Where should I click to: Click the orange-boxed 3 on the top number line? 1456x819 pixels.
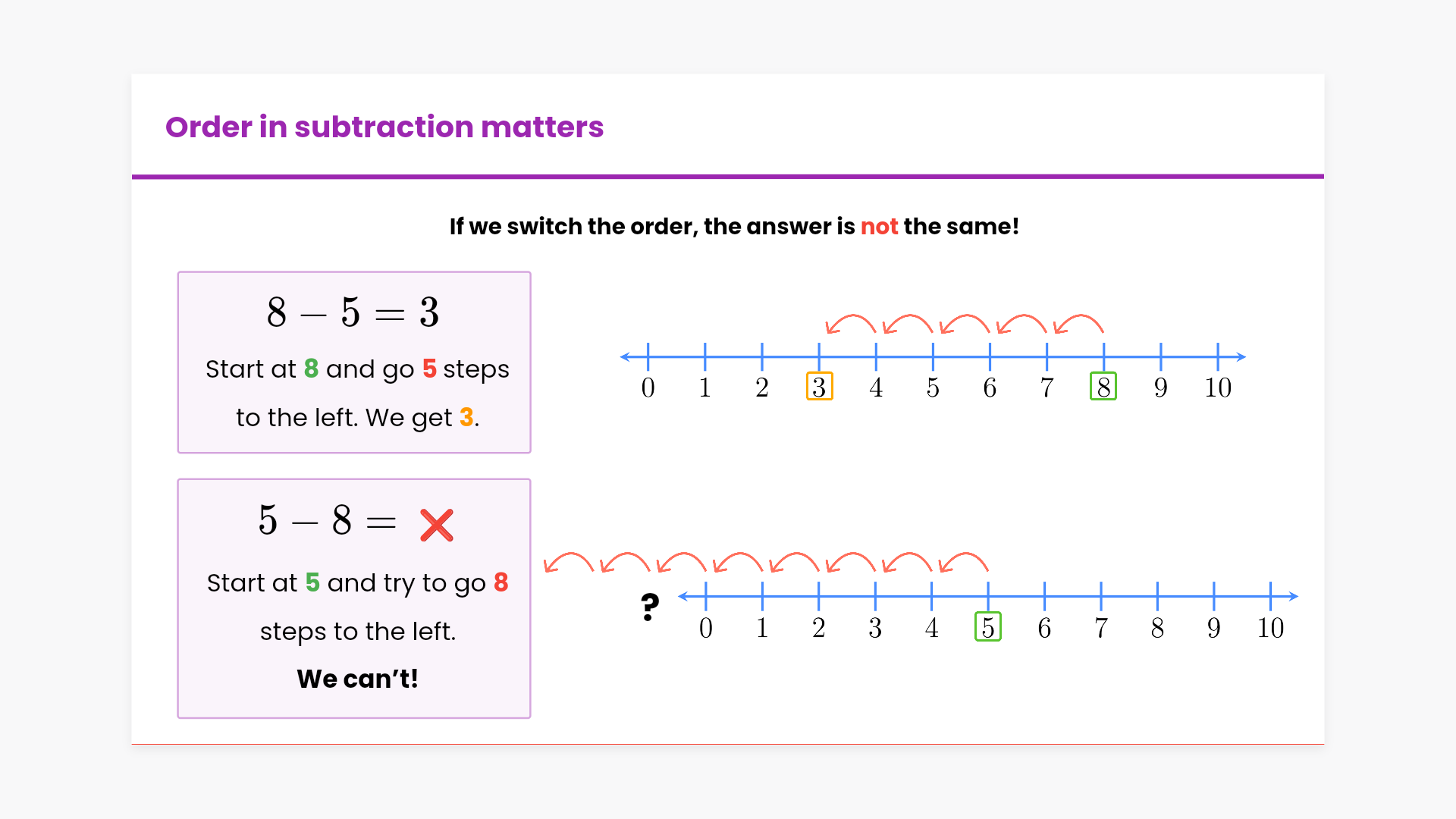coord(819,387)
